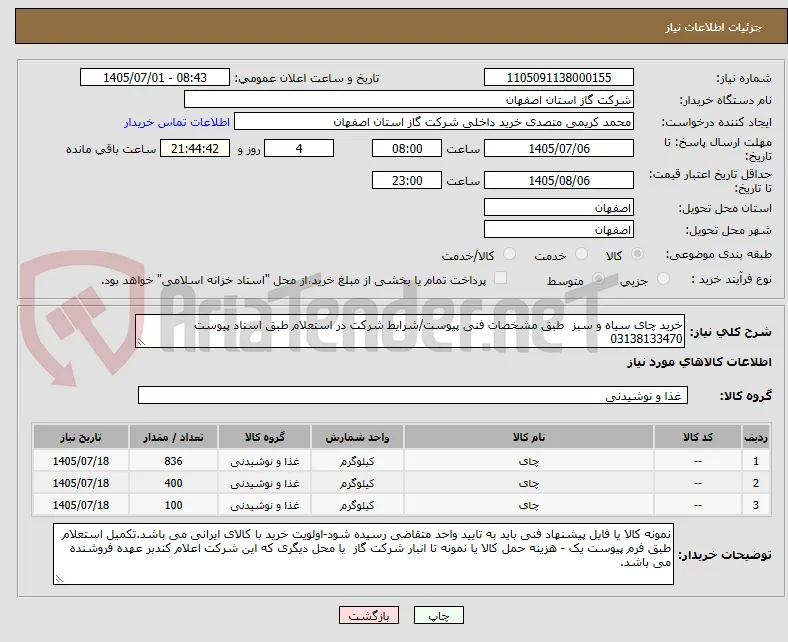Click the delivery province field اصفهان
The height and width of the screenshot is (642, 788).
click(x=558, y=207)
